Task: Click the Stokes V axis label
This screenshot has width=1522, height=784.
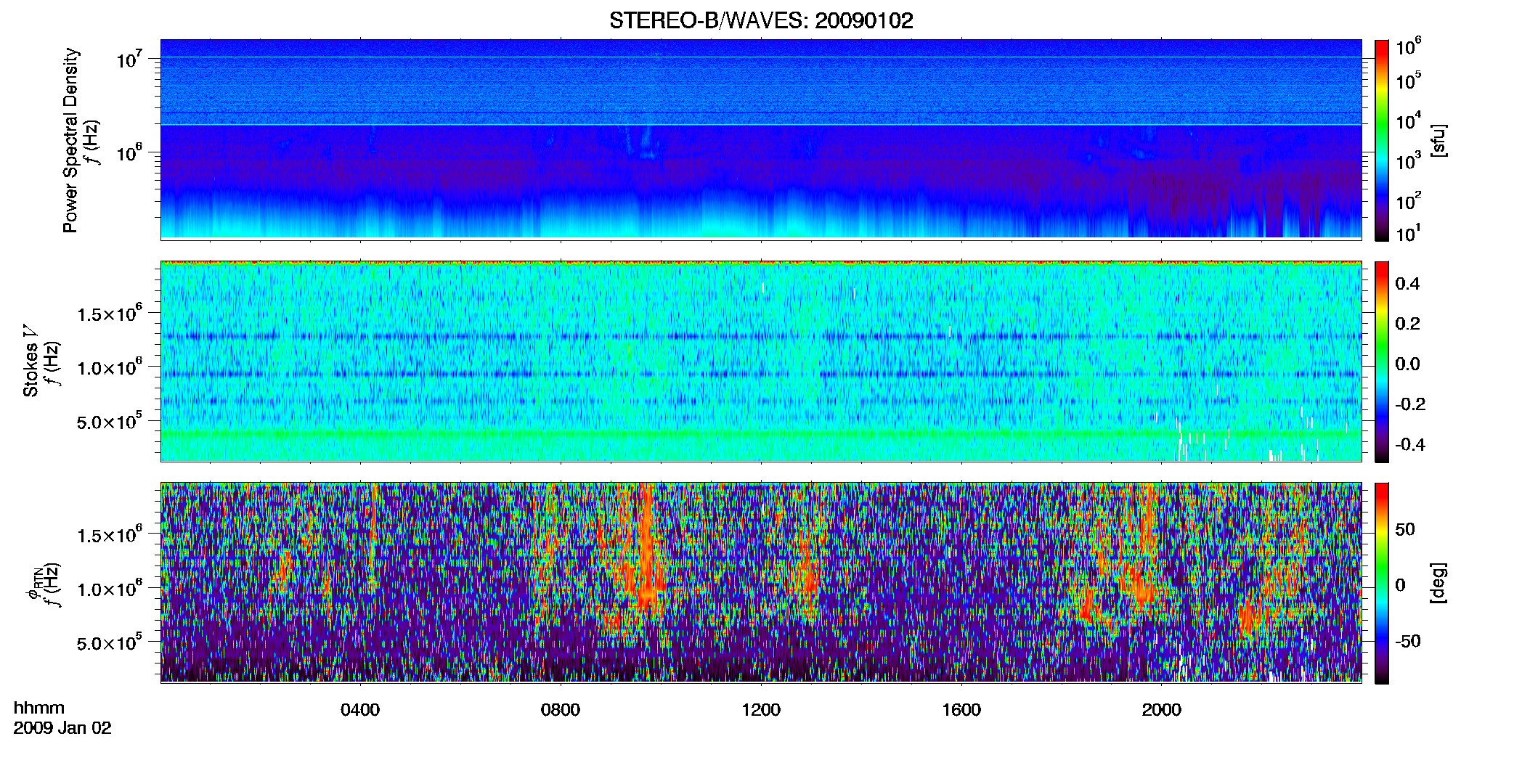Action: click(x=30, y=361)
